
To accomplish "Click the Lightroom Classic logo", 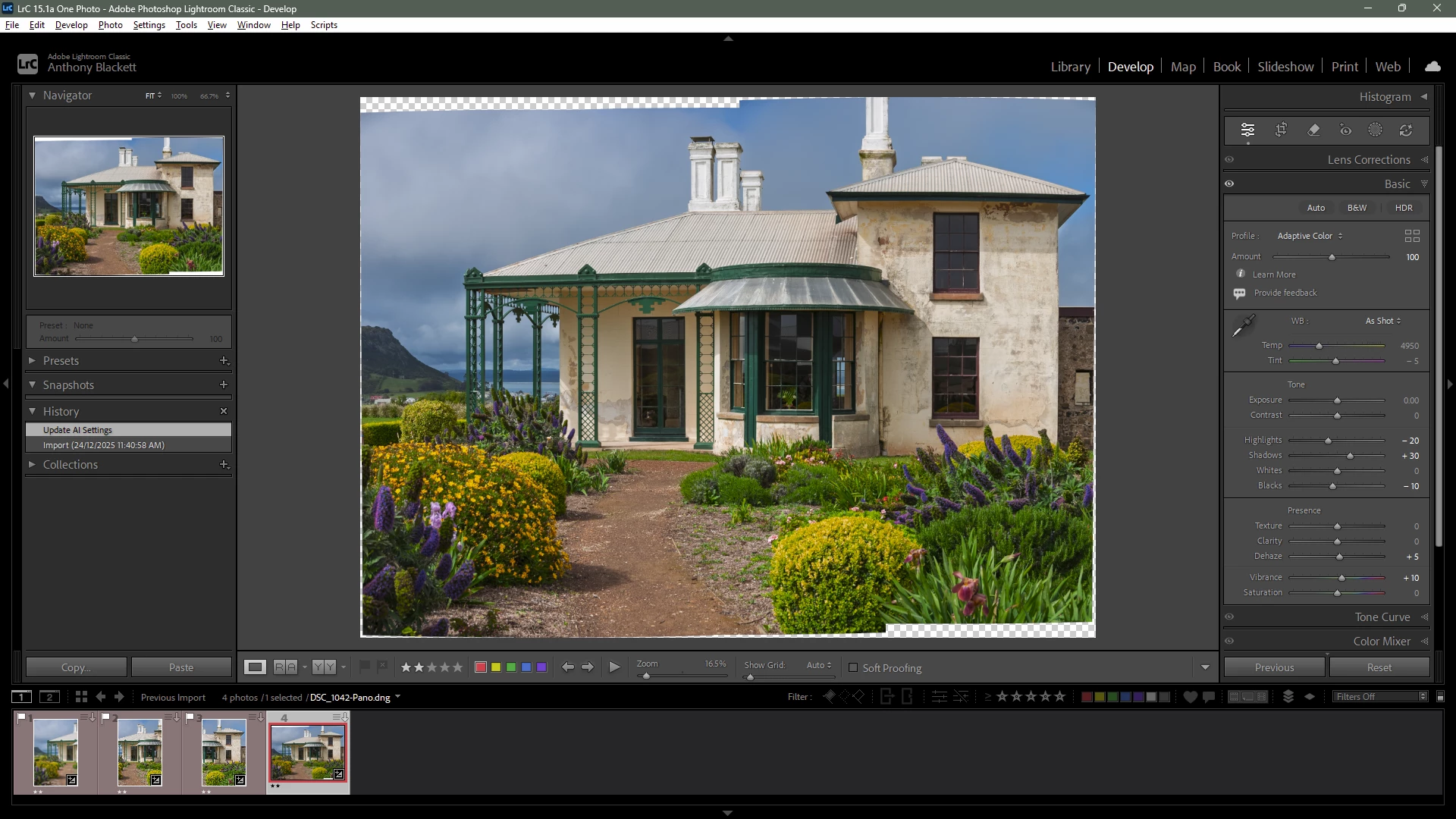I will 27,64.
